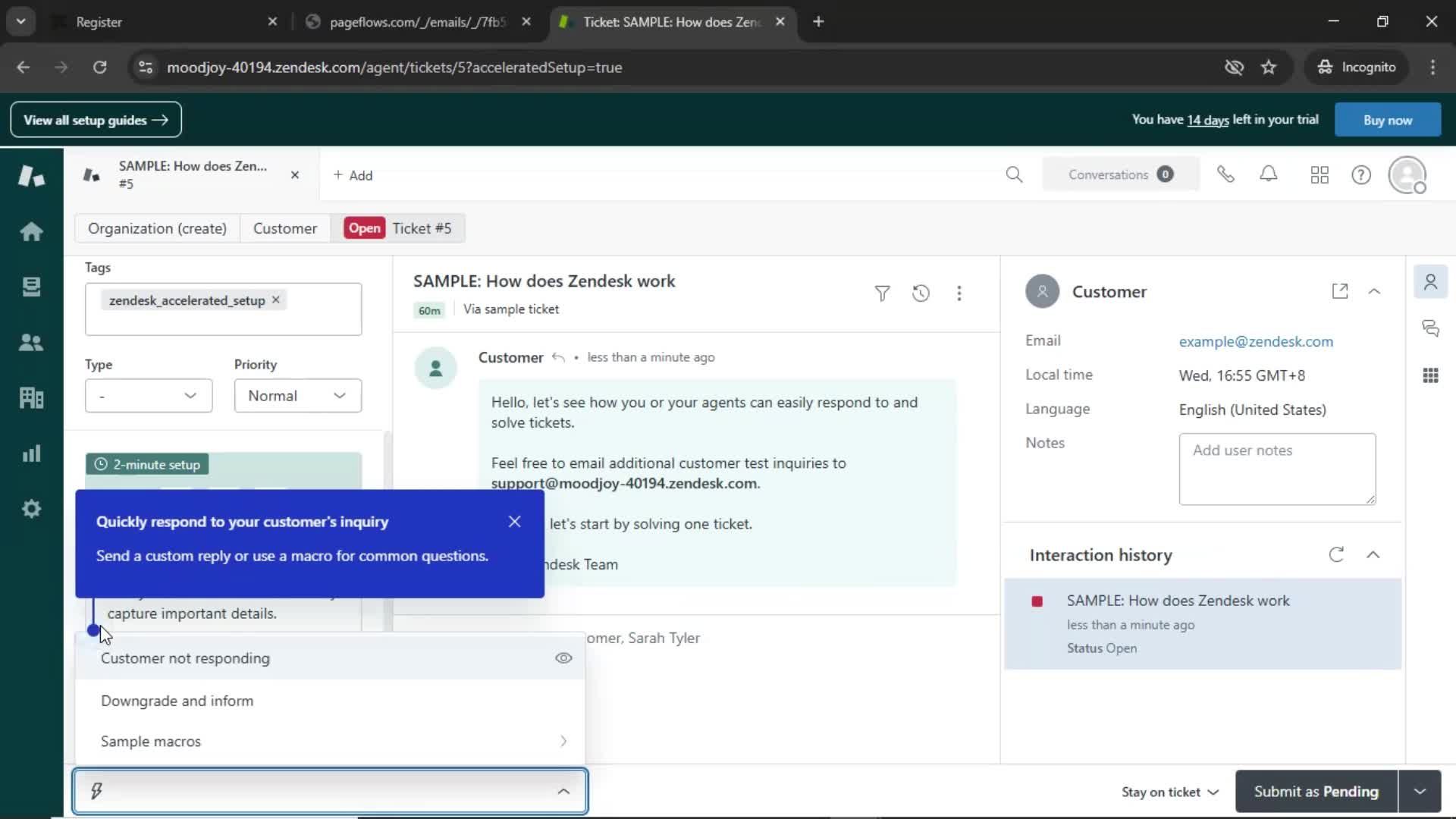Switch to the pageflows.com browser tab
Image resolution: width=1456 pixels, height=819 pixels.
[x=417, y=22]
